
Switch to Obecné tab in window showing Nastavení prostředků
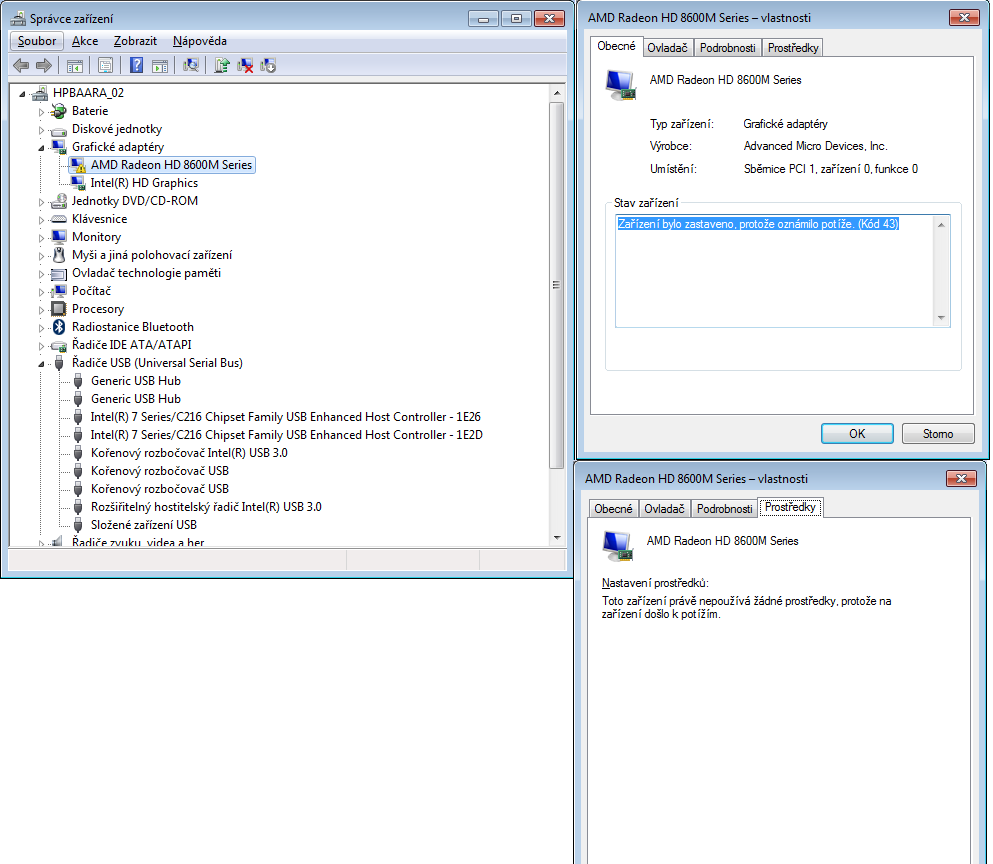tap(613, 509)
